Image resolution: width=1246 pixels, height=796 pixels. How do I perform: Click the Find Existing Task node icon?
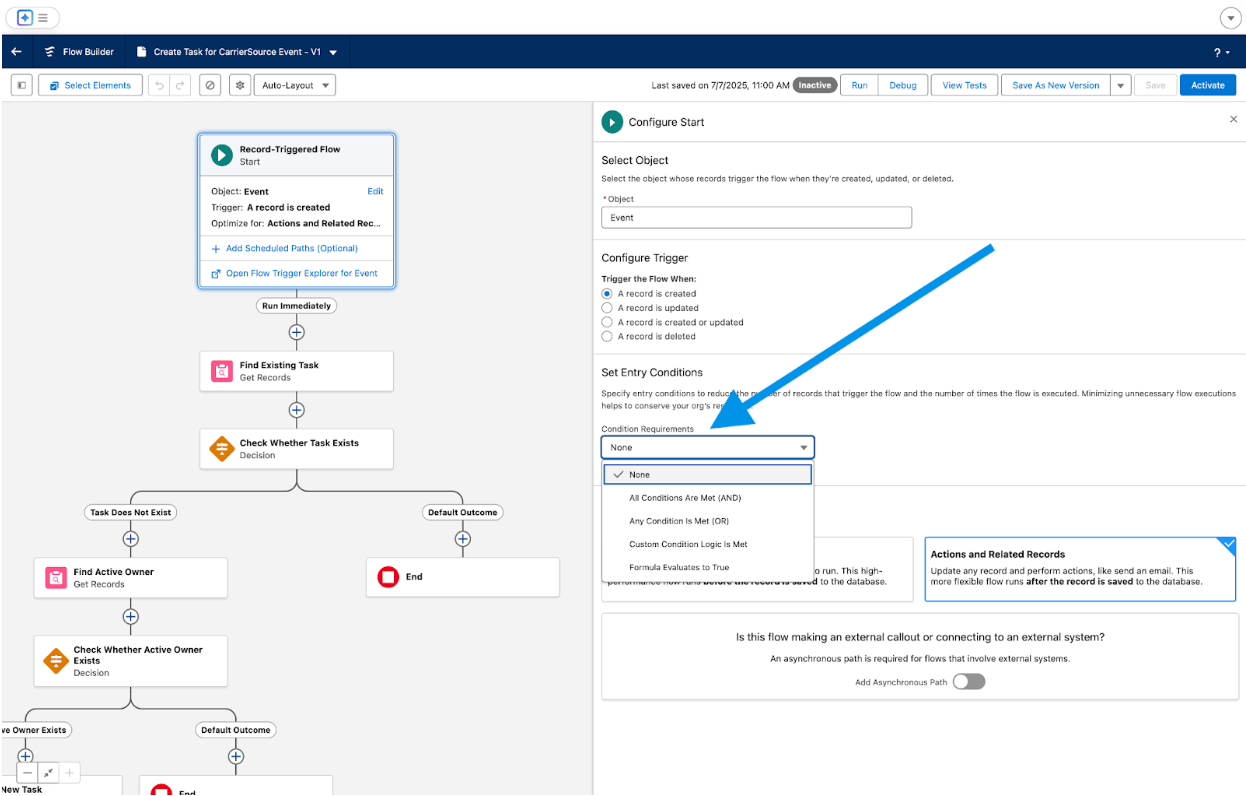click(221, 371)
